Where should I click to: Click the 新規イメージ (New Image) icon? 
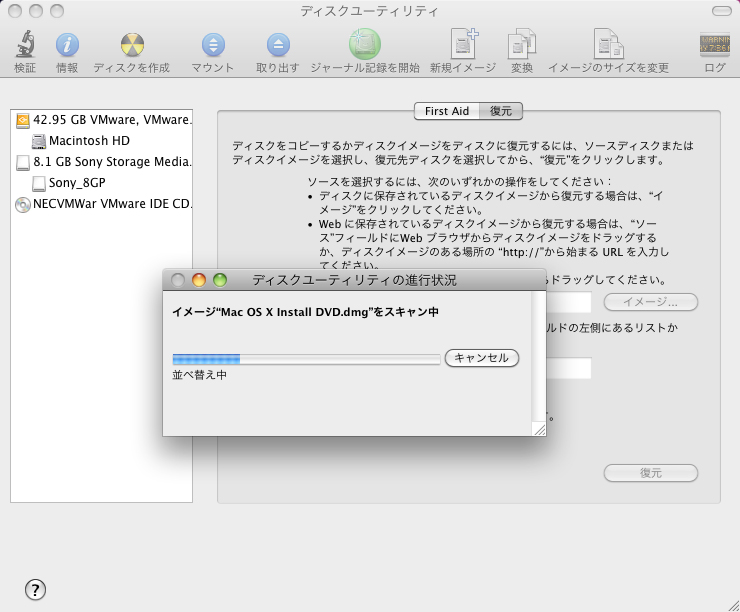tap(463, 44)
